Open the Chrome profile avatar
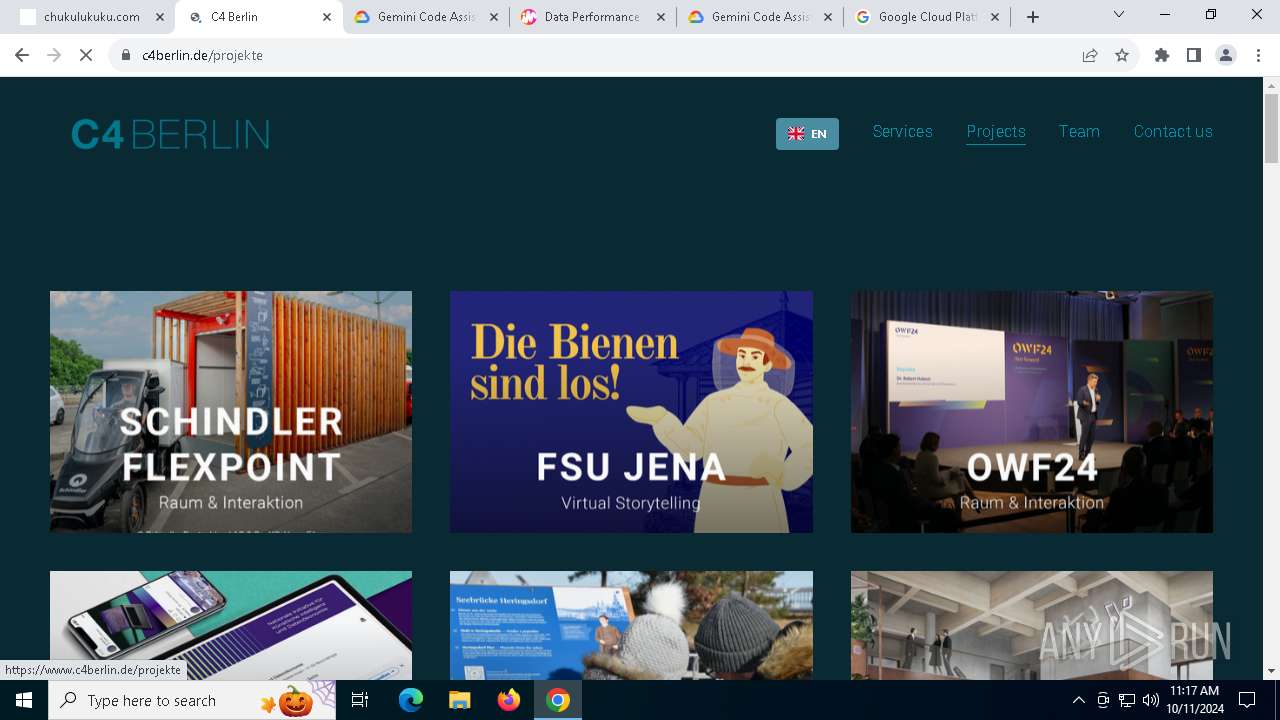1280x720 pixels. click(x=1226, y=55)
